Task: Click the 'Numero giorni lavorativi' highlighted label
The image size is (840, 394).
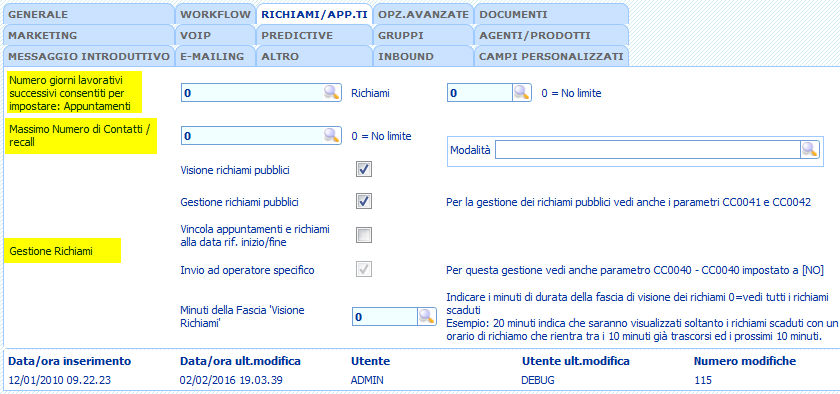Action: pos(74,92)
